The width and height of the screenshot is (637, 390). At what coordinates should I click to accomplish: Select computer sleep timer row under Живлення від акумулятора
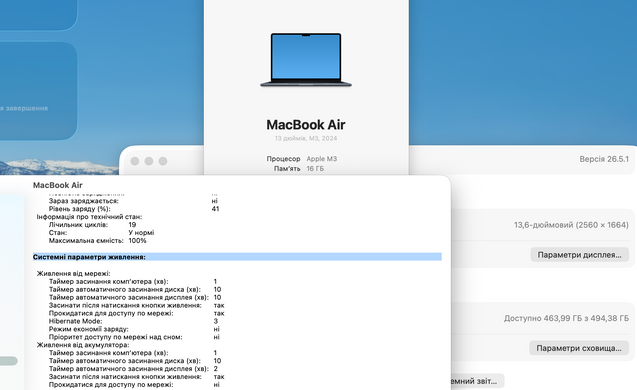133,353
